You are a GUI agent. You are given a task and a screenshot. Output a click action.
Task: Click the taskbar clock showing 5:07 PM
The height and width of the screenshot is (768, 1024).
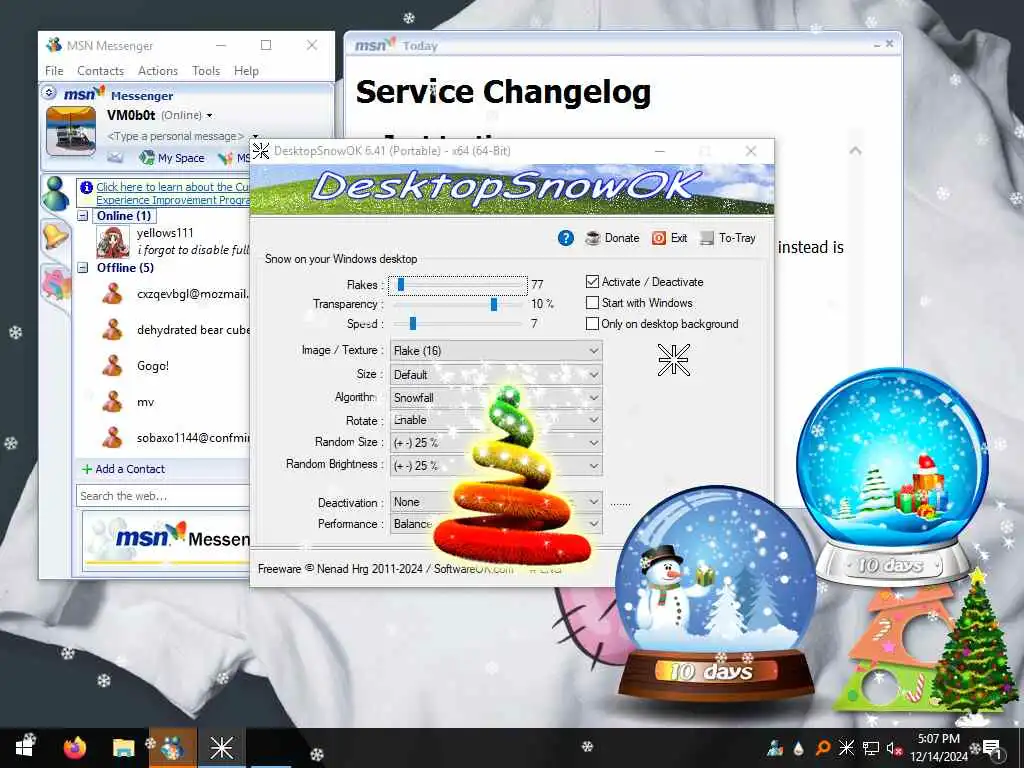pos(938,748)
